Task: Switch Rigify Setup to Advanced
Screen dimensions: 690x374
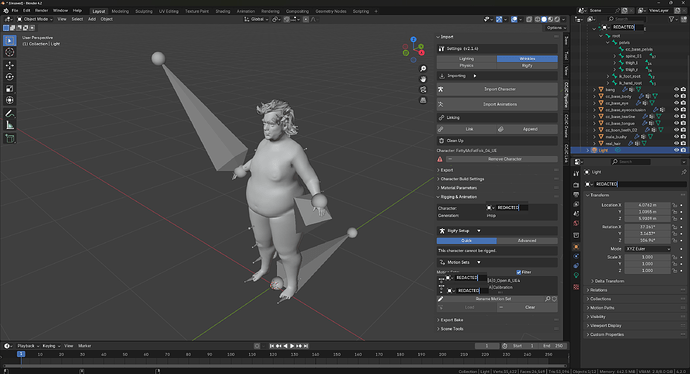Action: (x=527, y=241)
